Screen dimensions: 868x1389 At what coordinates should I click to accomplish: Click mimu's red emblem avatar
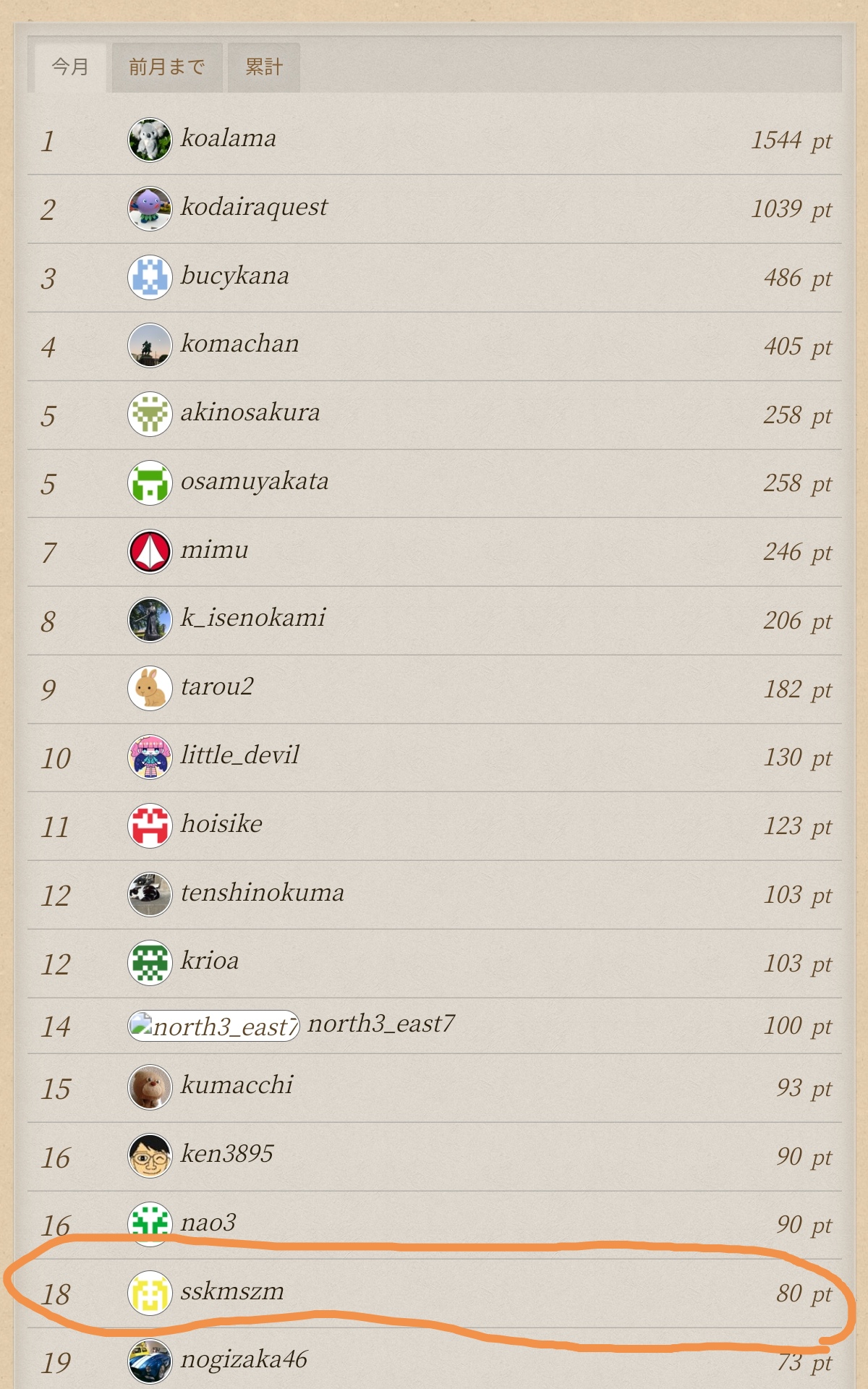point(150,551)
